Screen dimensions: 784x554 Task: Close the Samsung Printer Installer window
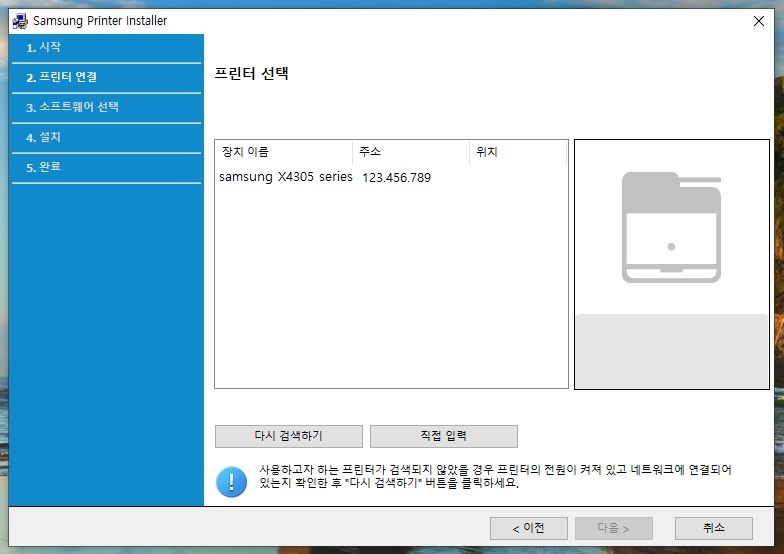(x=758, y=21)
